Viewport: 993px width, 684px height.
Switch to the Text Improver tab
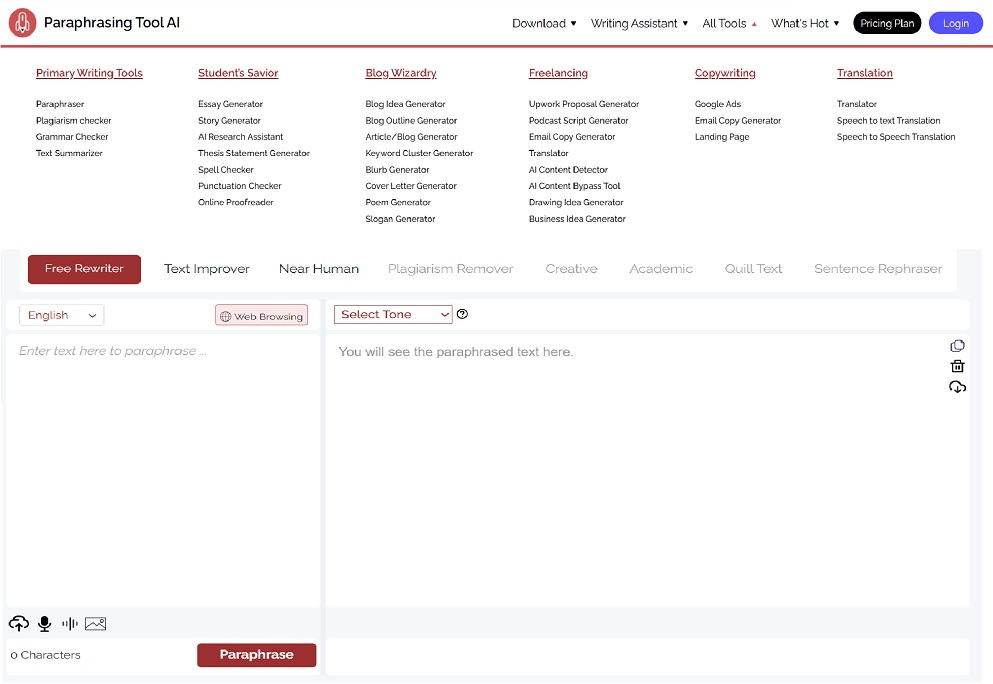coord(206,269)
